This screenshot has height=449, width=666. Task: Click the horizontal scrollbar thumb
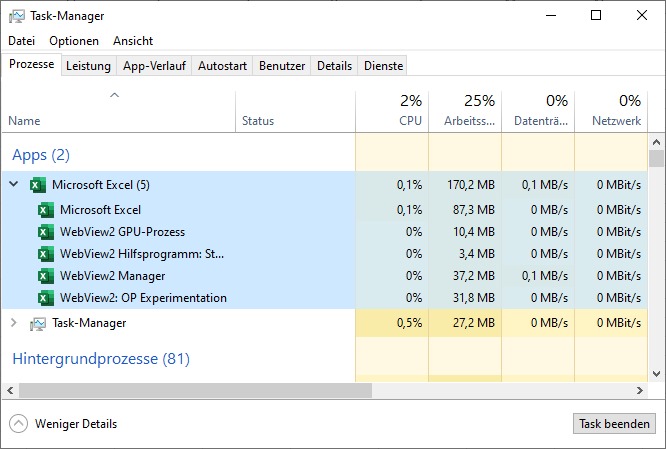tap(195, 390)
